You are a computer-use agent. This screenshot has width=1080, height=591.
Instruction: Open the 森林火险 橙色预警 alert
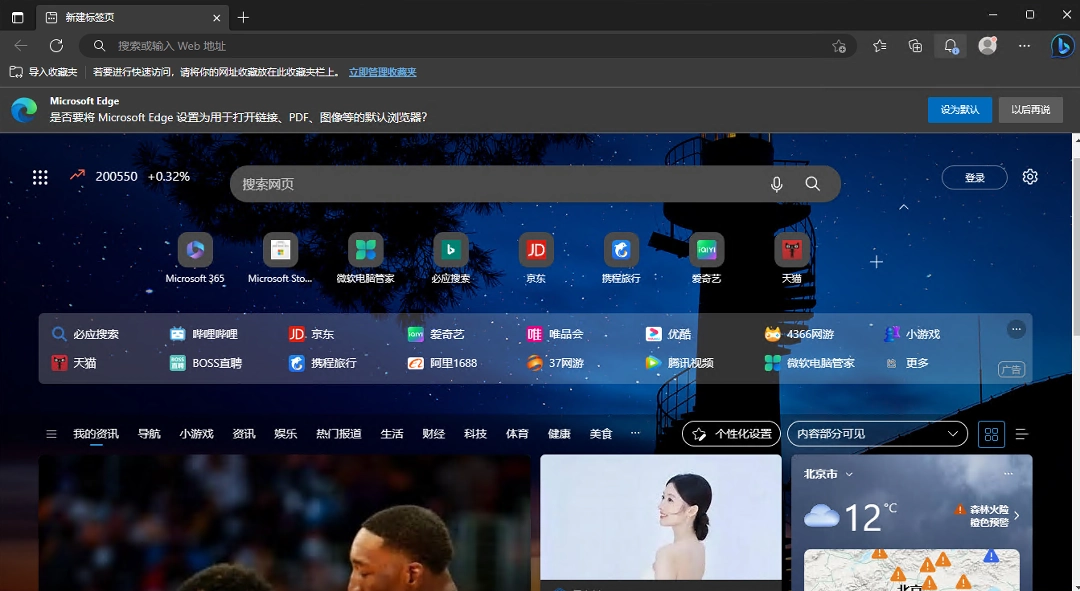pyautogui.click(x=987, y=516)
